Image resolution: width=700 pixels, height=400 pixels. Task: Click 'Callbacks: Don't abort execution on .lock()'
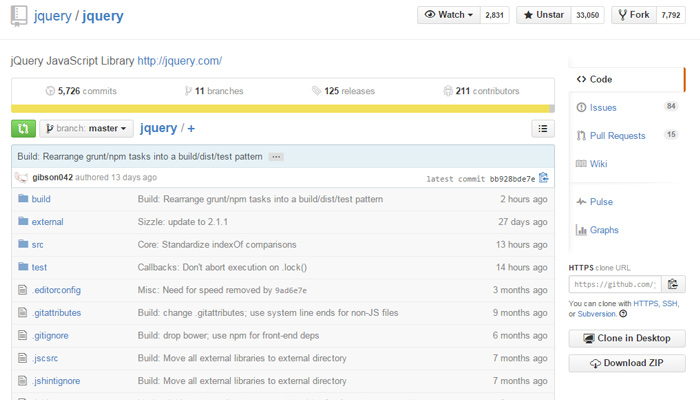click(222, 267)
